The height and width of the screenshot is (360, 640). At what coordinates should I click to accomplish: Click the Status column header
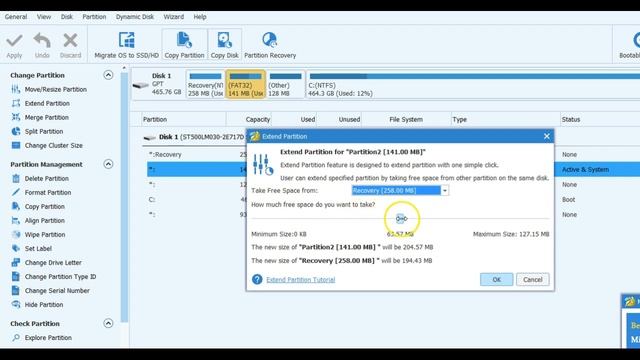571,120
